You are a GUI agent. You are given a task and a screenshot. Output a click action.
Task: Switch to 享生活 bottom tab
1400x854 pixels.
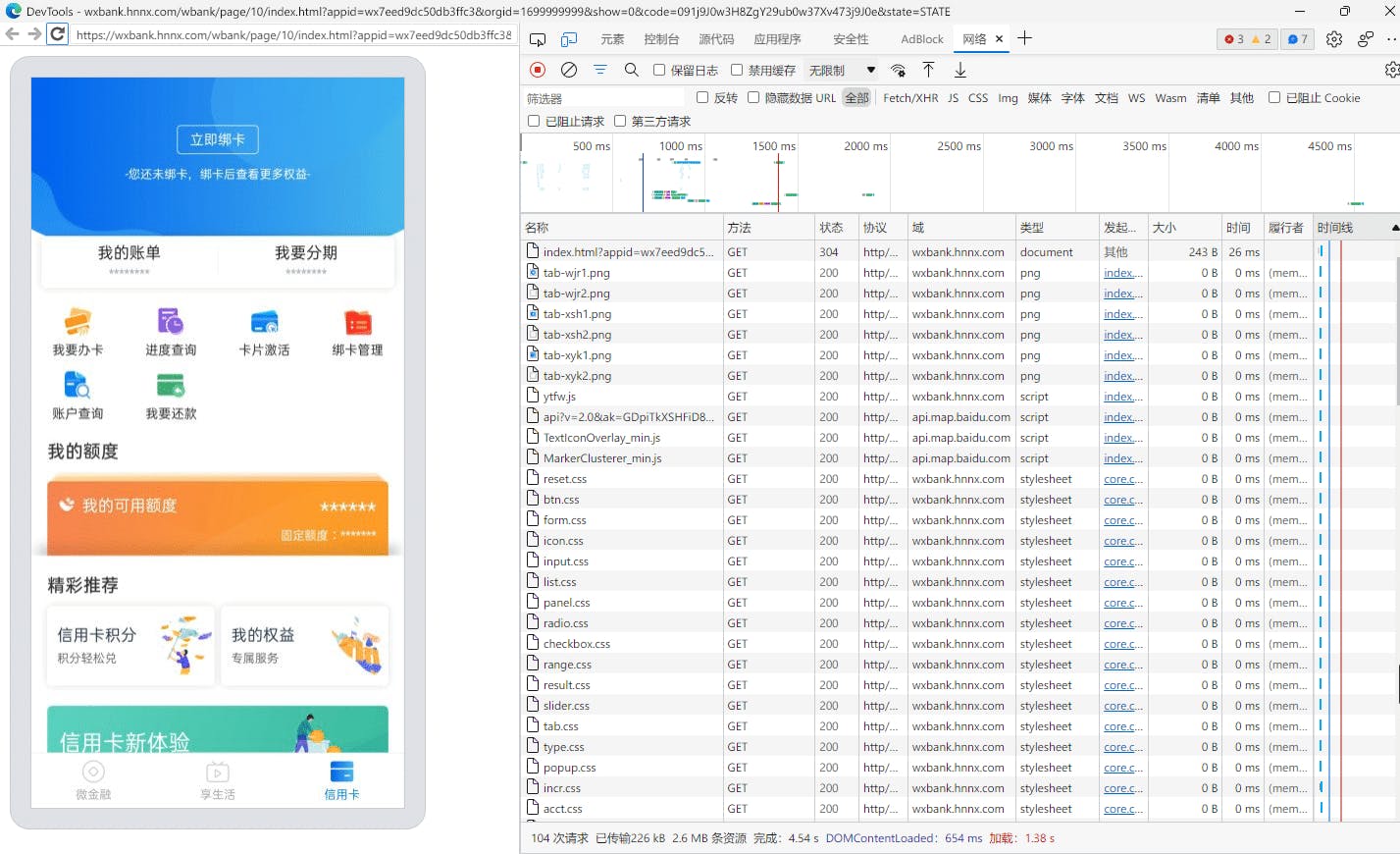point(218,780)
